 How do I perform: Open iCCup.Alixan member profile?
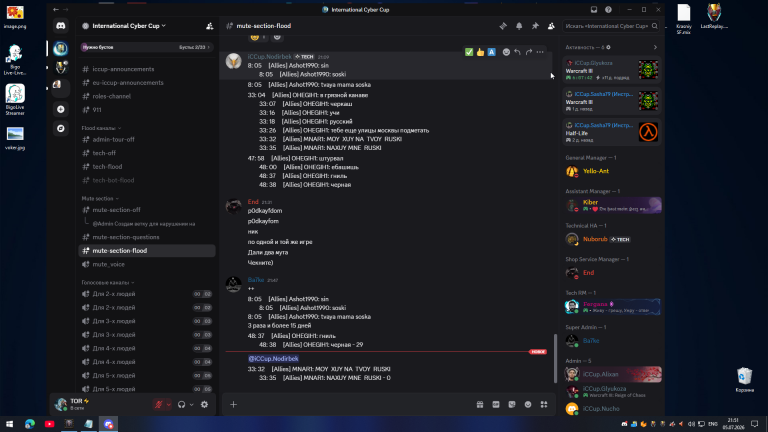(612, 374)
